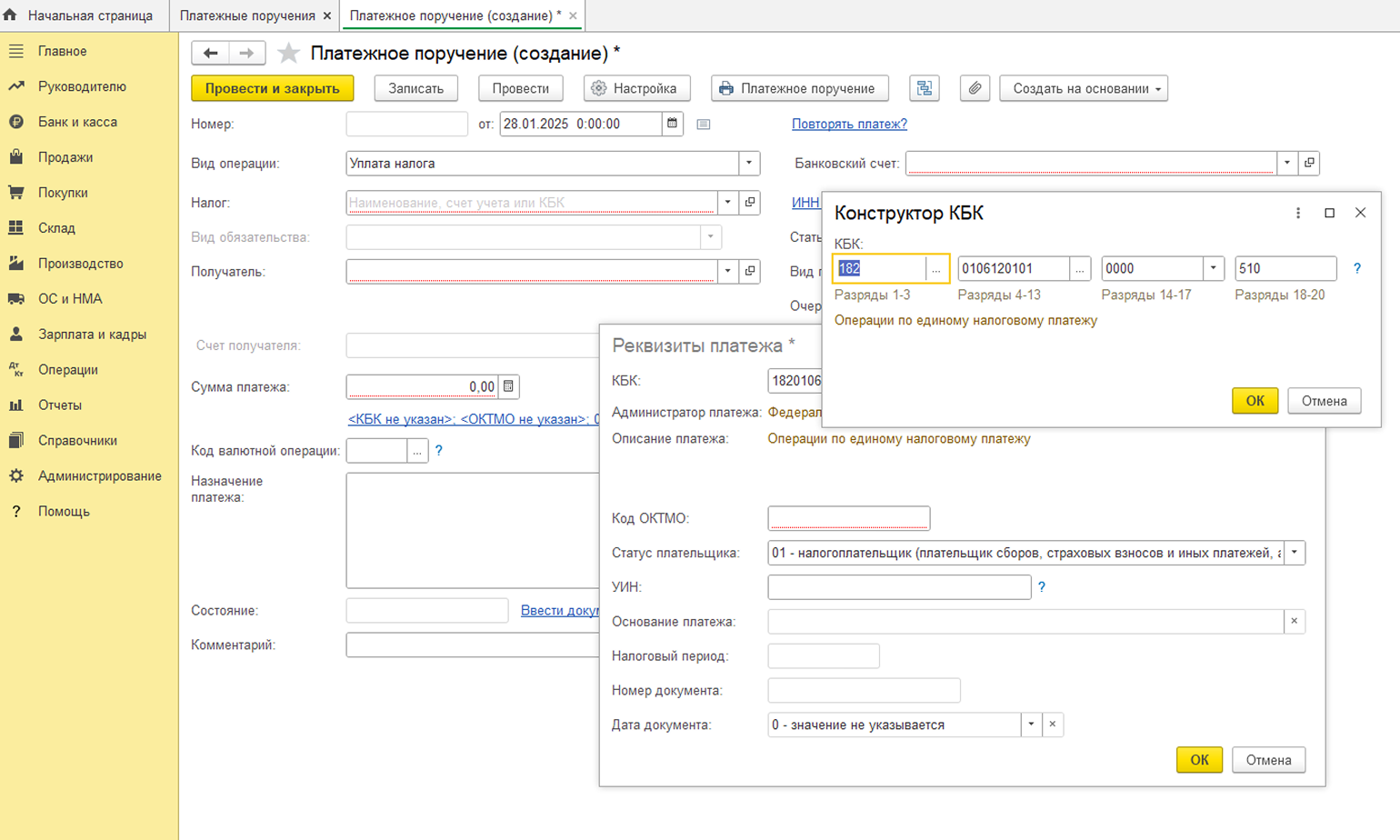Open calculator for payment amount field
This screenshot has height=840, width=1400.
(509, 386)
